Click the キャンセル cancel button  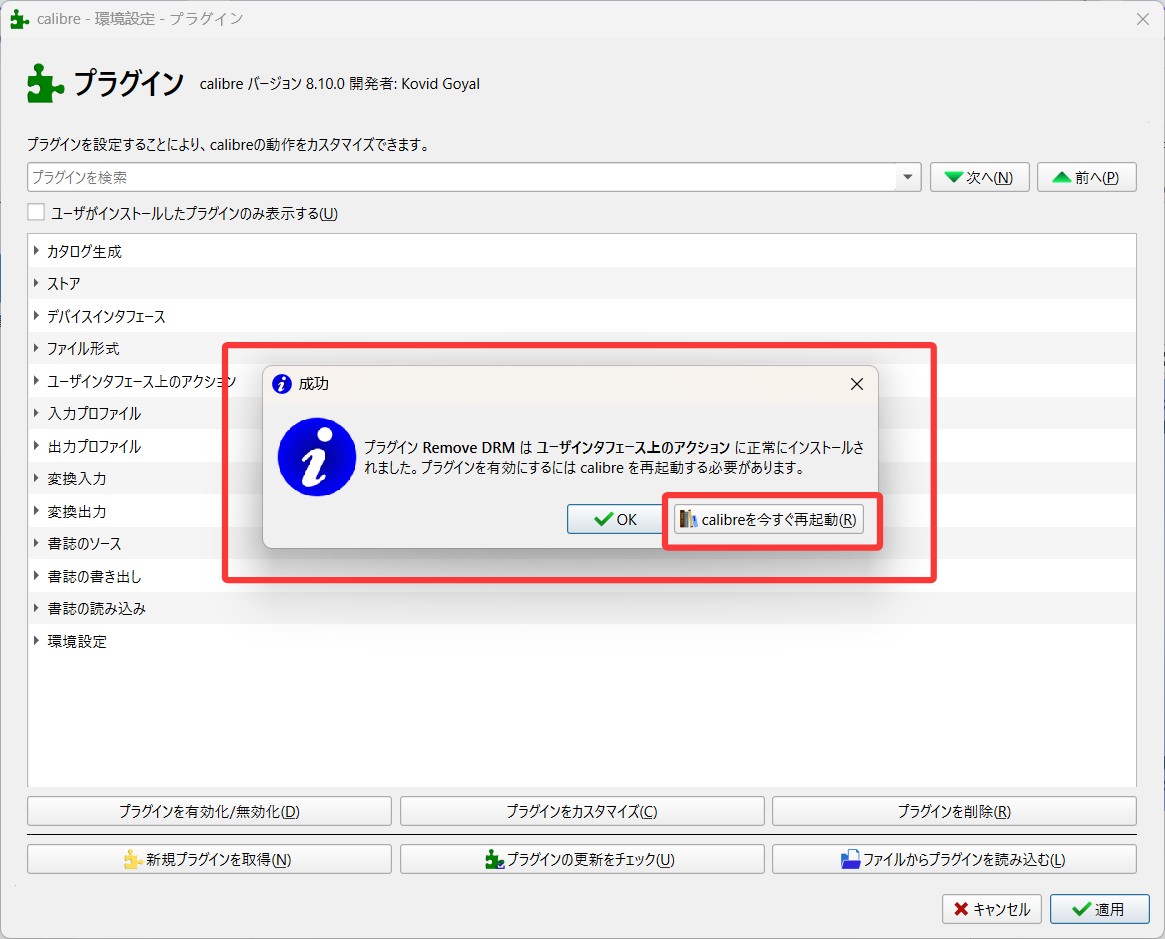click(x=992, y=909)
